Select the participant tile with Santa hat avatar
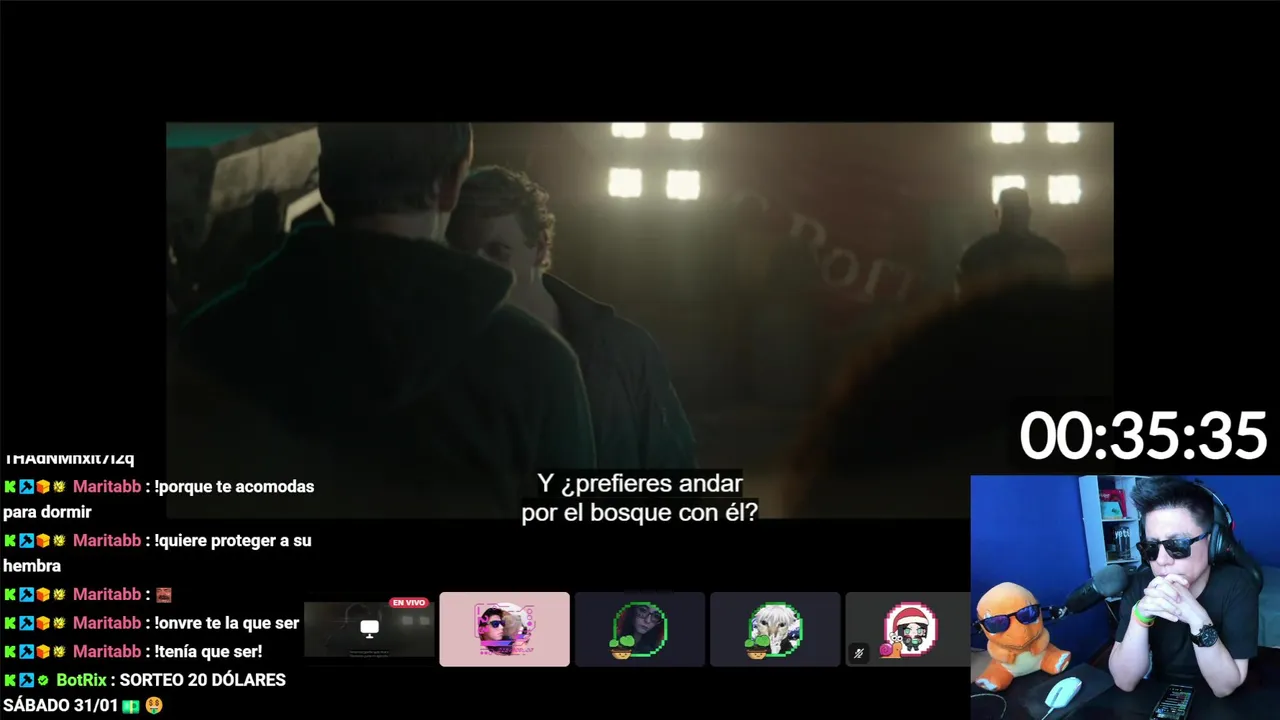 pyautogui.click(x=908, y=629)
